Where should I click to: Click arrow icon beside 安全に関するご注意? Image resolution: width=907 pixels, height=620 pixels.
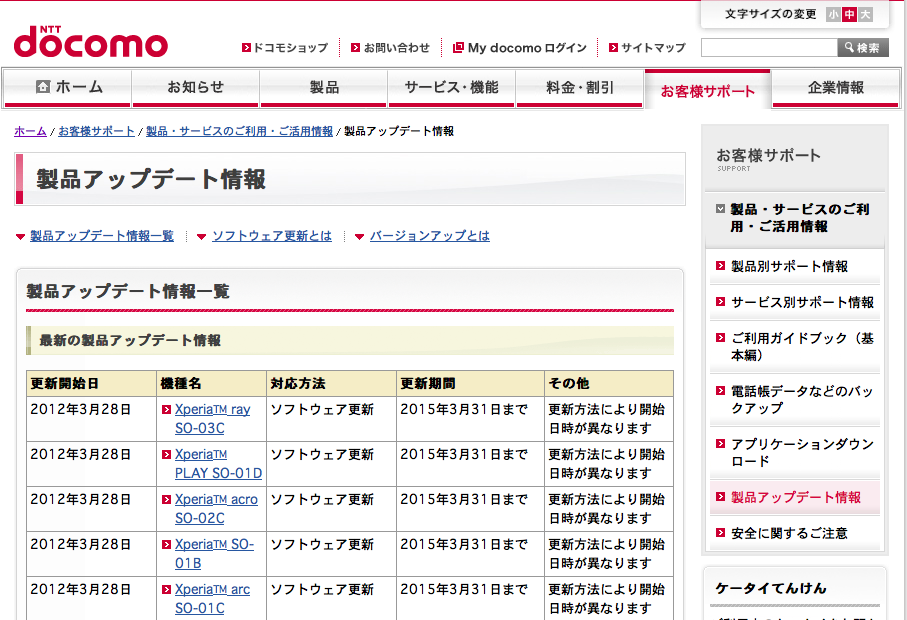click(720, 533)
